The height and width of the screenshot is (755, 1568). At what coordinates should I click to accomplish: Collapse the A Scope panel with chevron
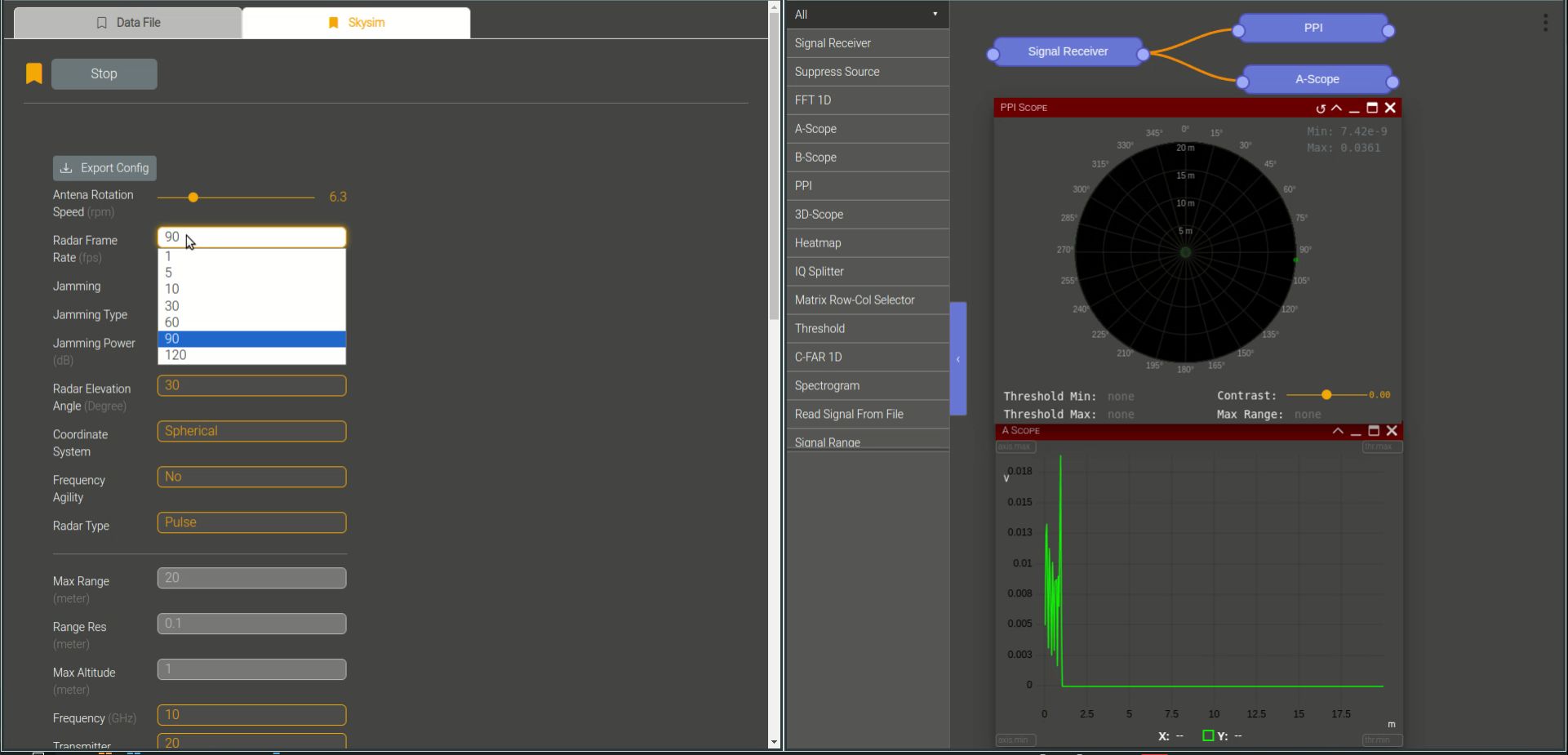coord(1337,431)
